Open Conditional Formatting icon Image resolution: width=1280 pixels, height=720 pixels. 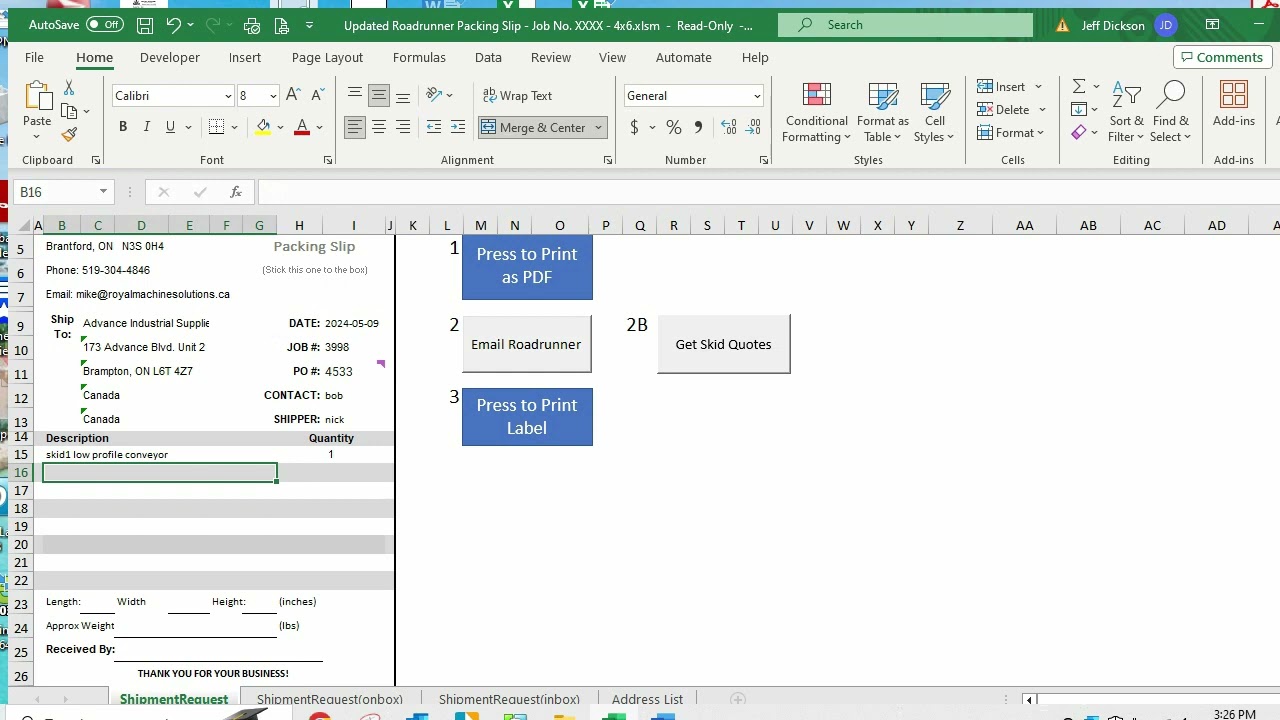pos(817,111)
